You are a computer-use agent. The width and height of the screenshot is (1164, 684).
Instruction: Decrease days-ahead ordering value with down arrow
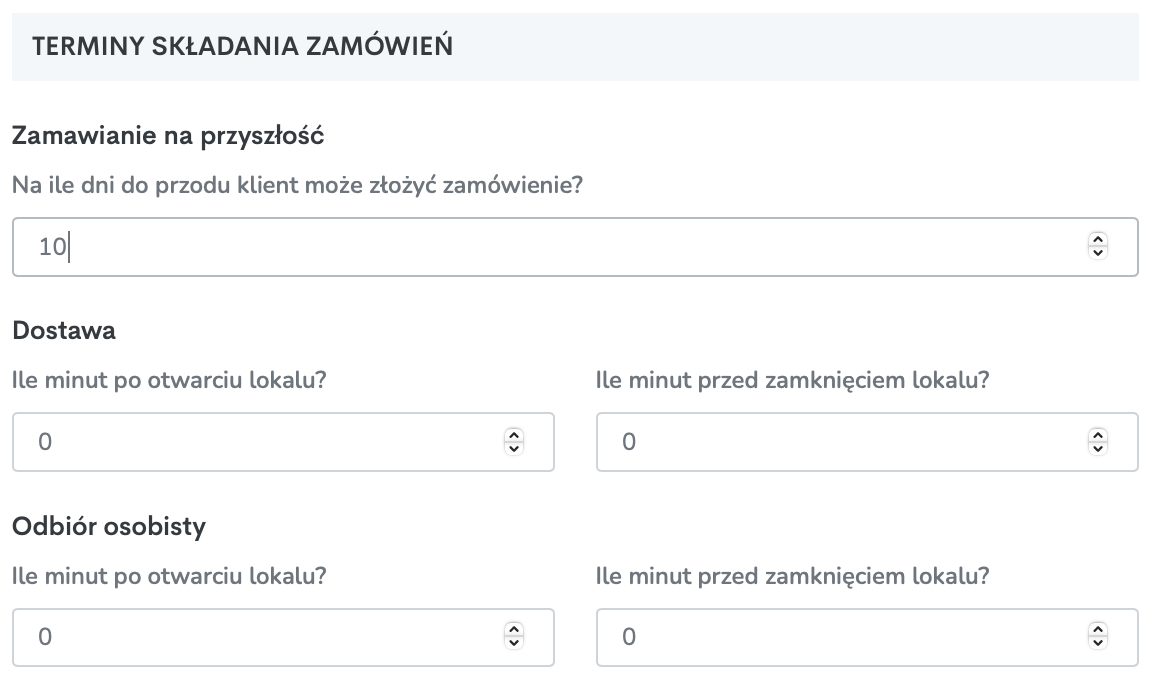coord(1098,253)
